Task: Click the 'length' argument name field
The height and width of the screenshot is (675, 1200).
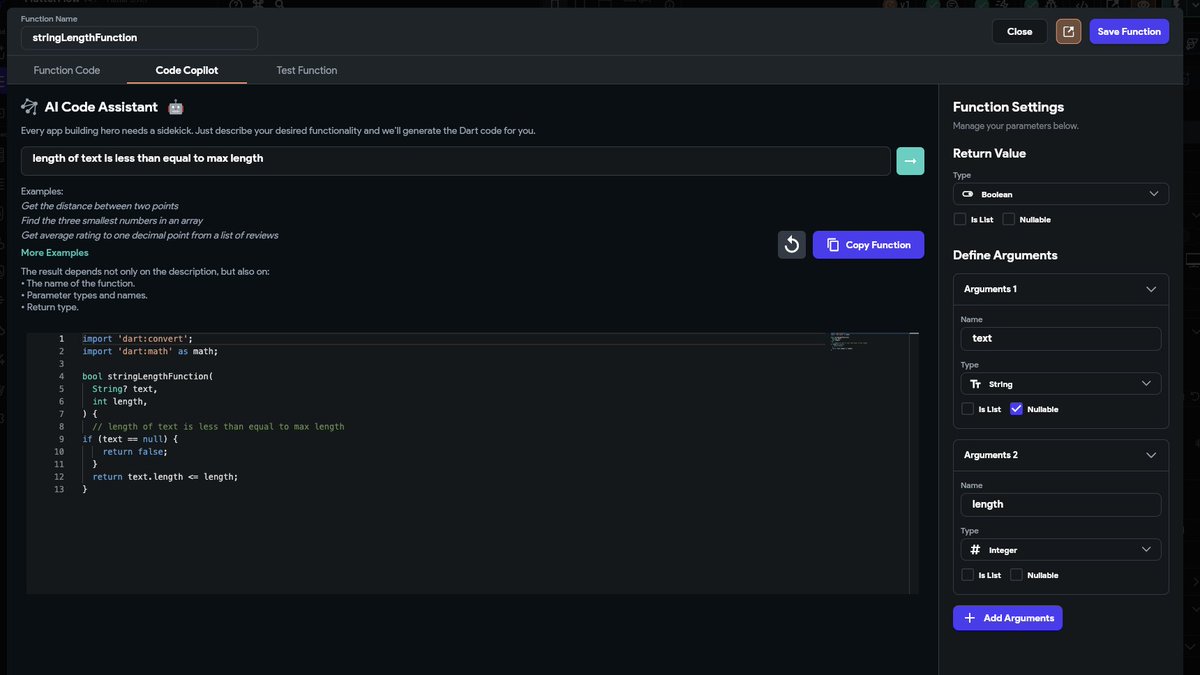Action: click(x=1061, y=504)
